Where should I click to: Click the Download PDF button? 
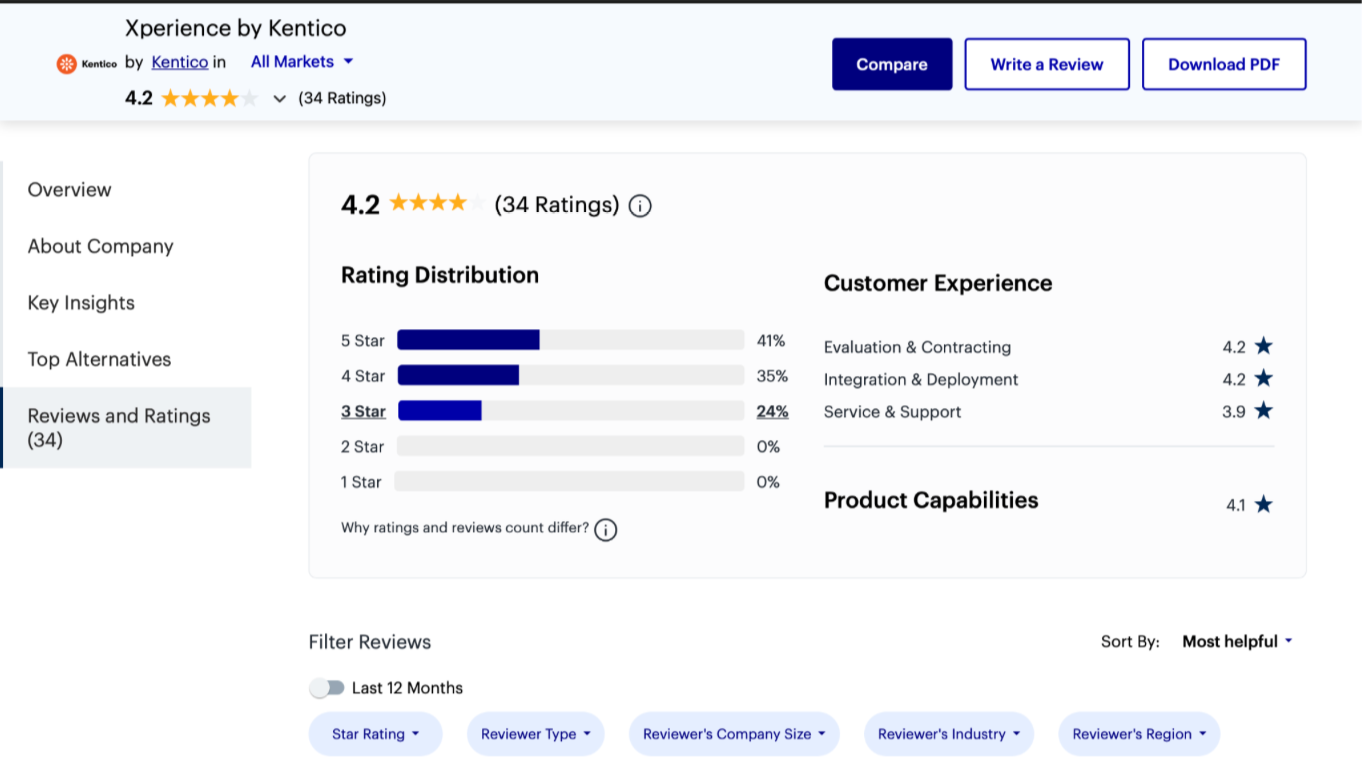(x=1223, y=64)
